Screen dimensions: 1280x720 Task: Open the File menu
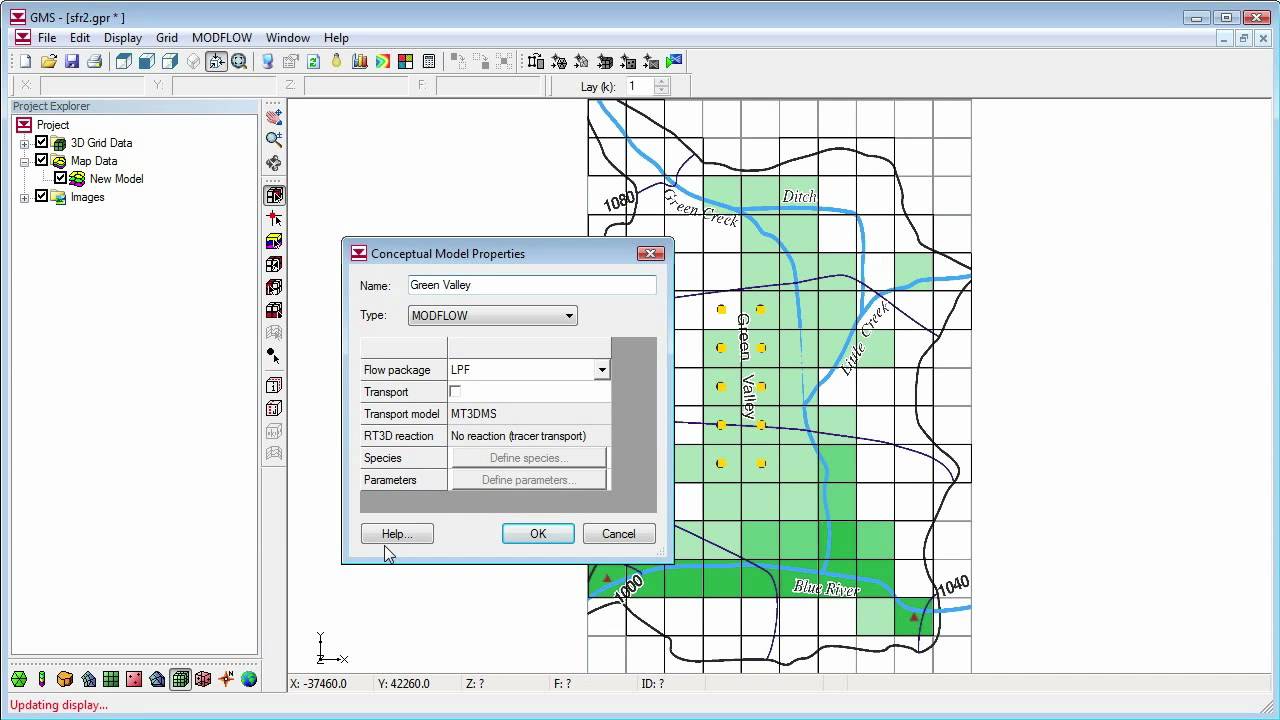(x=47, y=38)
